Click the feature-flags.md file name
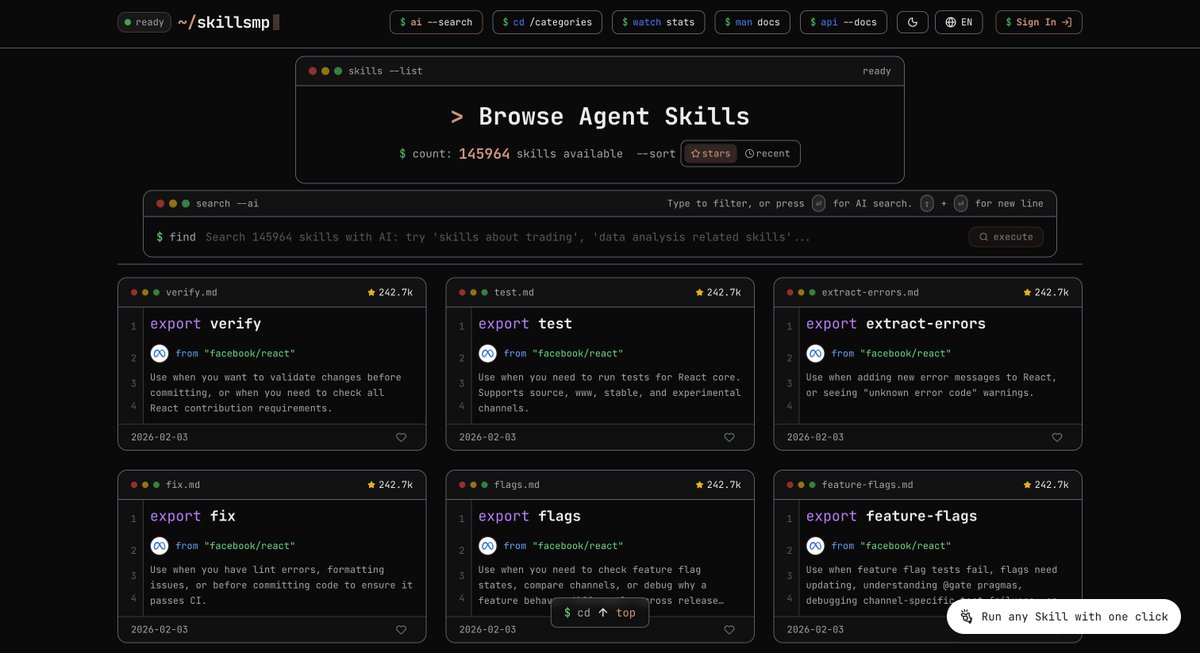This screenshot has width=1200, height=653. 868,485
